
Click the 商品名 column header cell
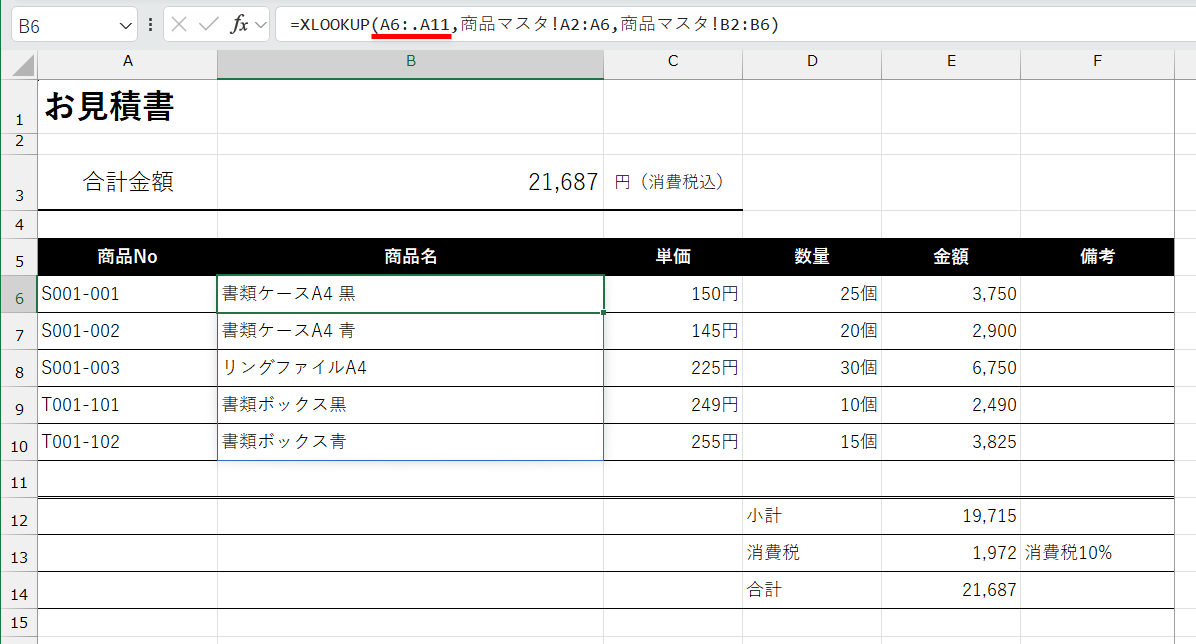pos(410,256)
